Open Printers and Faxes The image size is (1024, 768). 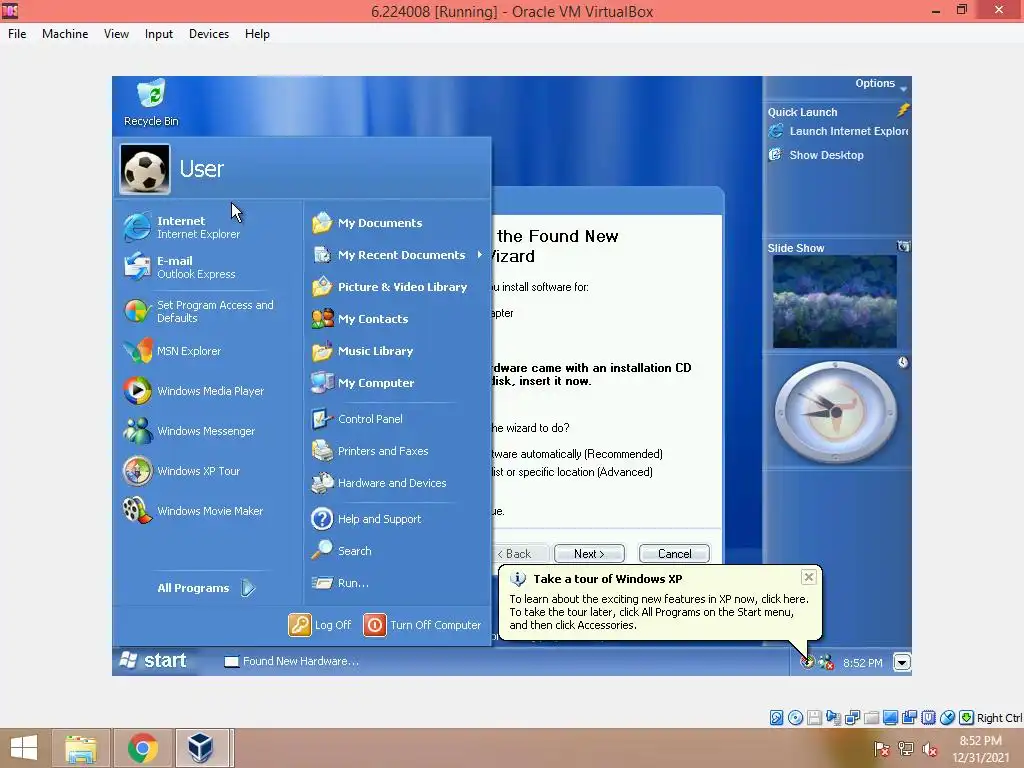[x=370, y=451]
